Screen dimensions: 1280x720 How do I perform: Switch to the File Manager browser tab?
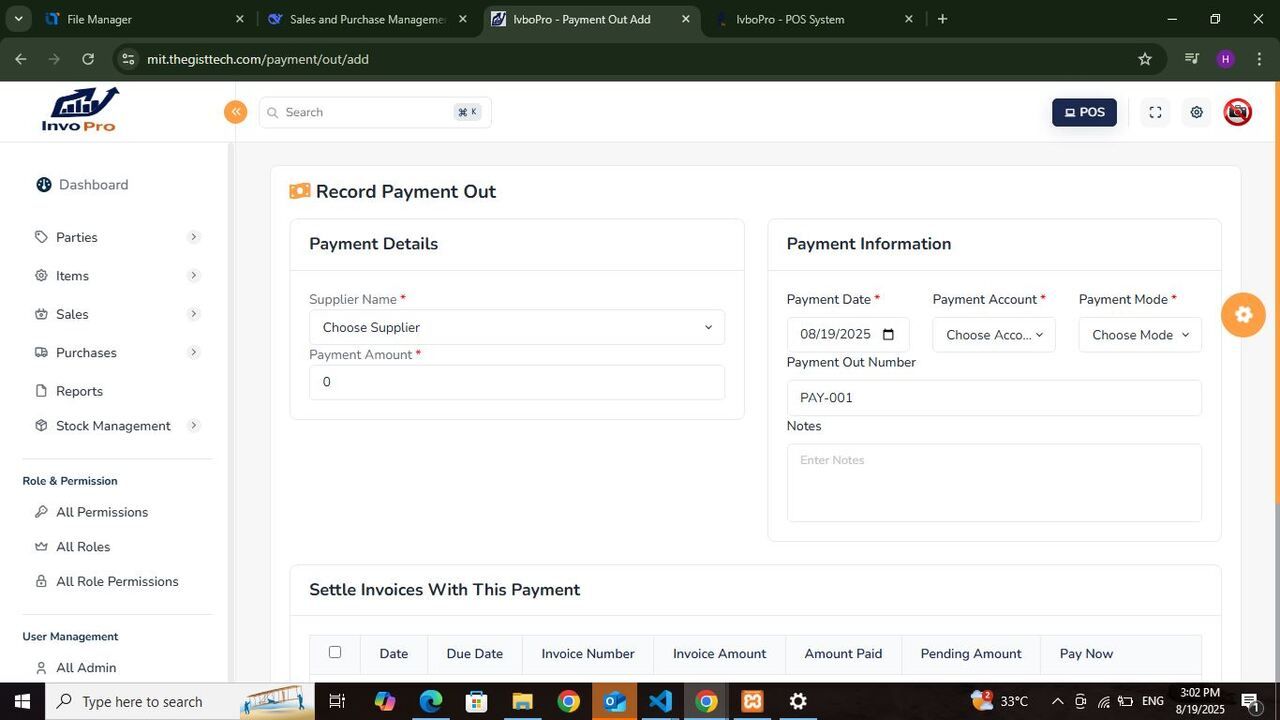tap(144, 19)
